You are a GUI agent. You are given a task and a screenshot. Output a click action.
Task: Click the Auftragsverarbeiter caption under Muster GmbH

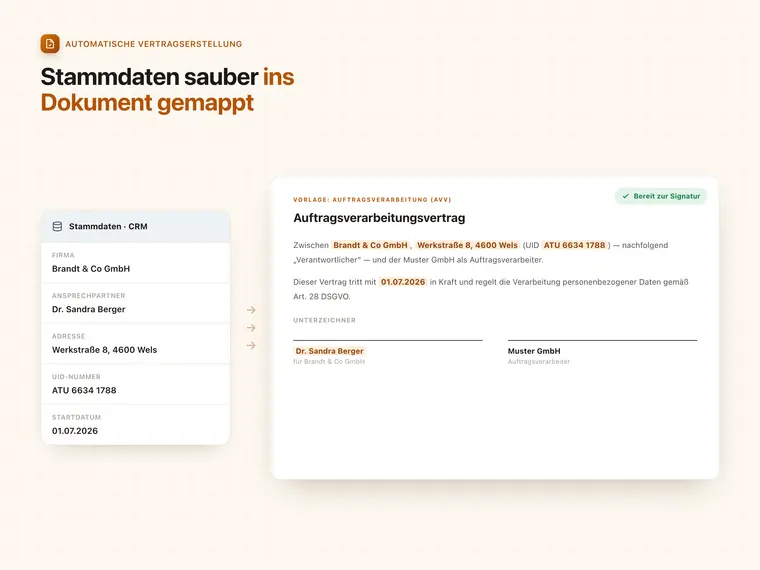[539, 362]
